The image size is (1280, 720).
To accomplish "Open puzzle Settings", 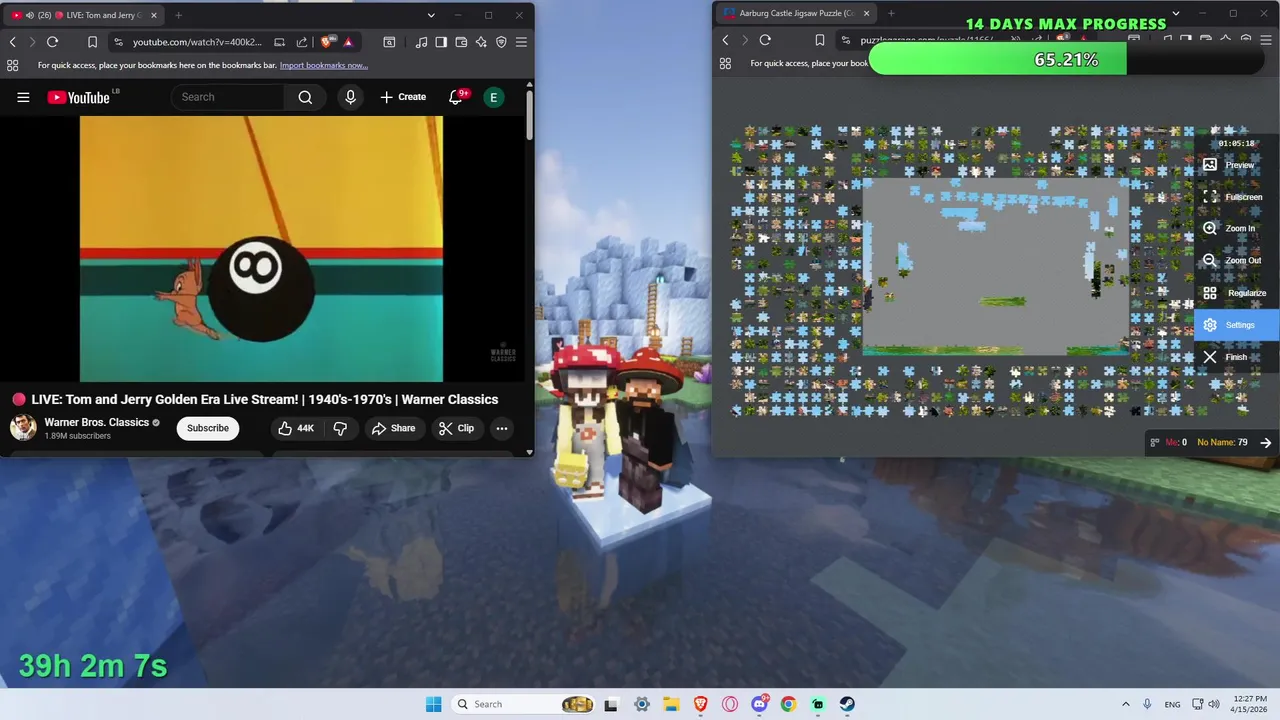I will click(1238, 325).
